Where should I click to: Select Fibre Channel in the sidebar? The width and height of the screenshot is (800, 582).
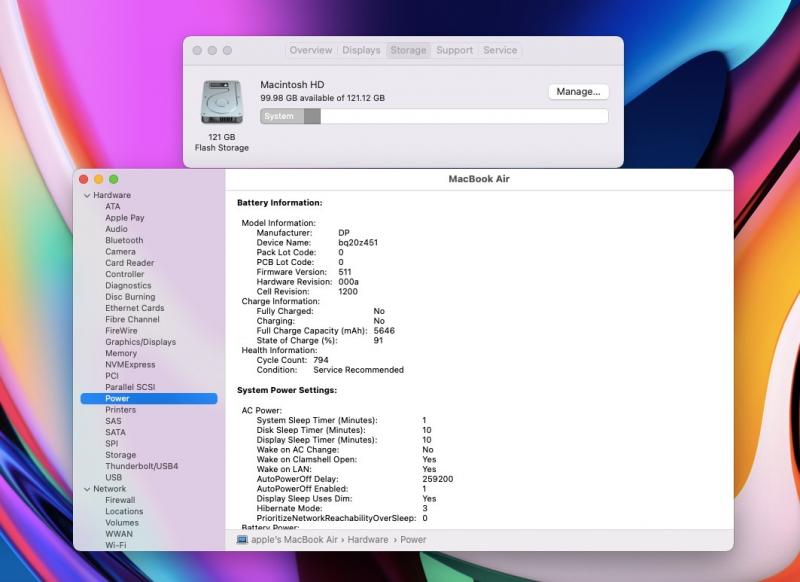click(x=132, y=319)
